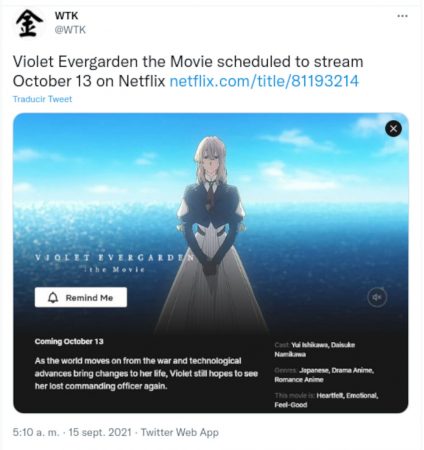The width and height of the screenshot is (424, 450).
Task: Open the tweet's three-dot more options menu
Action: [402, 16]
